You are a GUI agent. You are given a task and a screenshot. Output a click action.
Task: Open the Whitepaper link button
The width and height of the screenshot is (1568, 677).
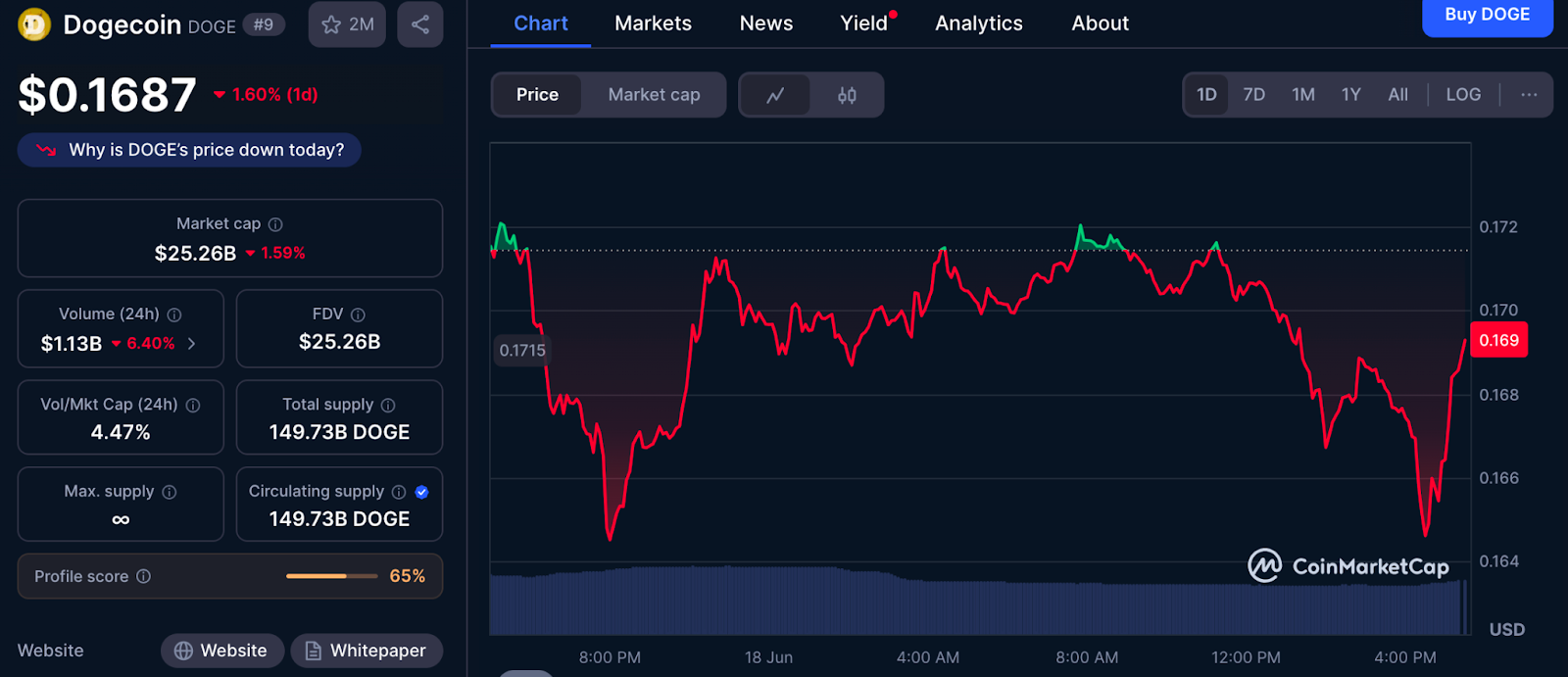click(x=367, y=651)
